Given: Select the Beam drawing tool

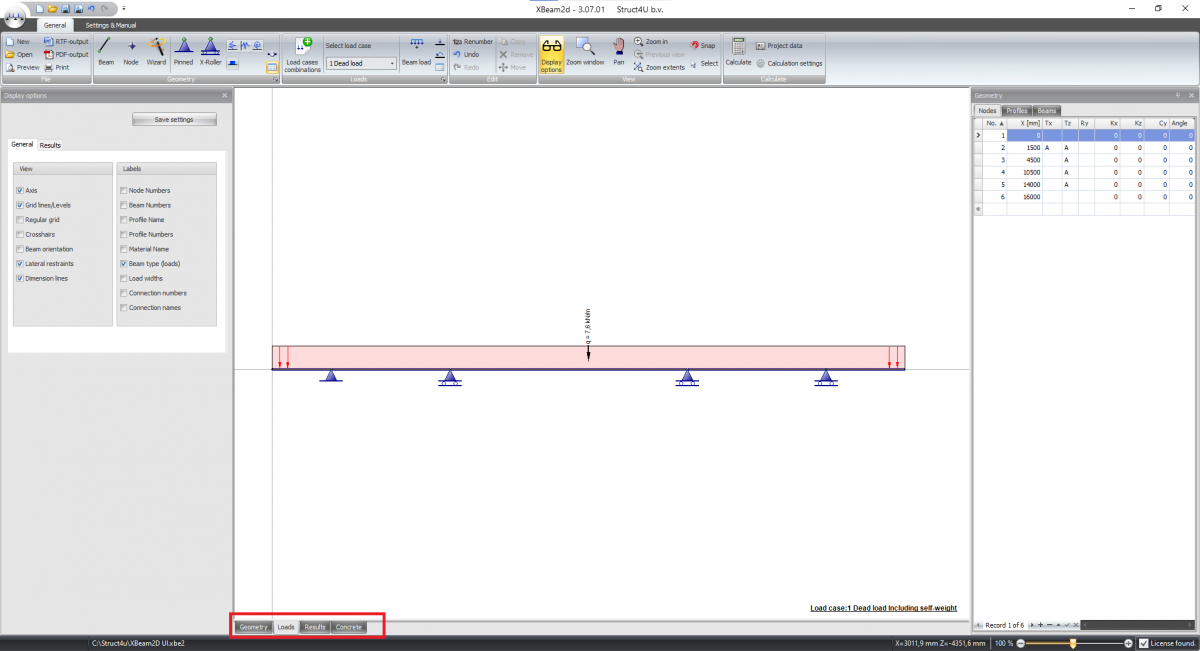Looking at the screenshot, I should tap(105, 50).
